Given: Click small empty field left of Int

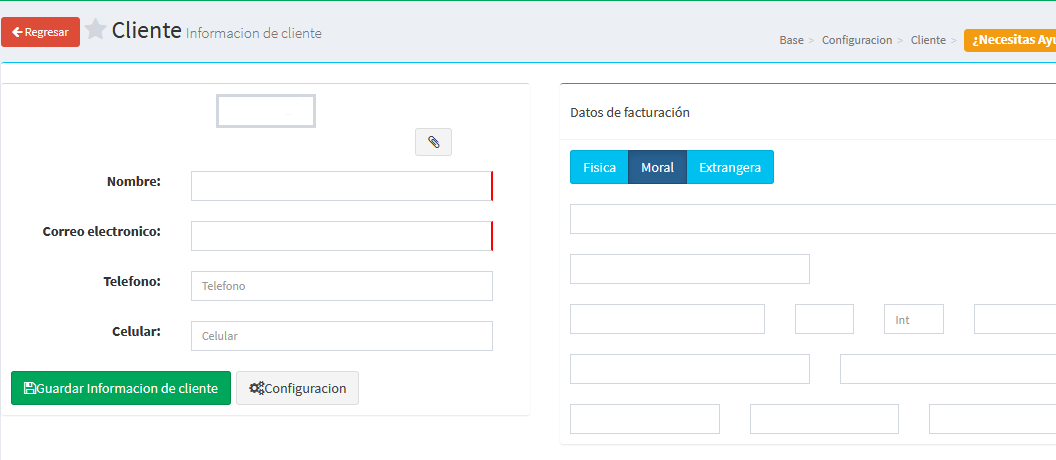Looking at the screenshot, I should coord(824,320).
